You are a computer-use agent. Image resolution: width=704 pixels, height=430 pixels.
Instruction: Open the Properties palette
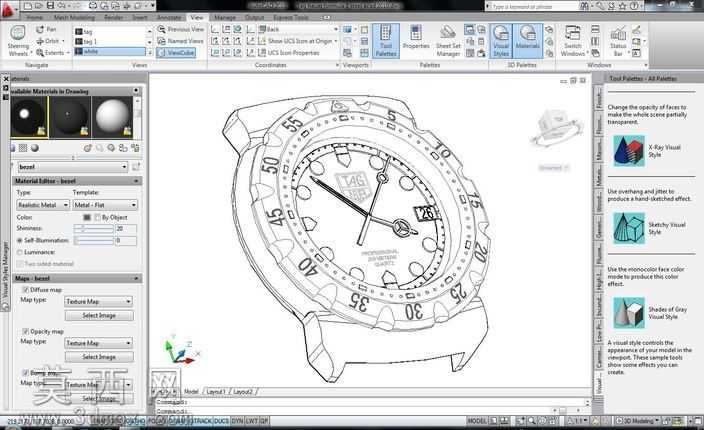416,39
